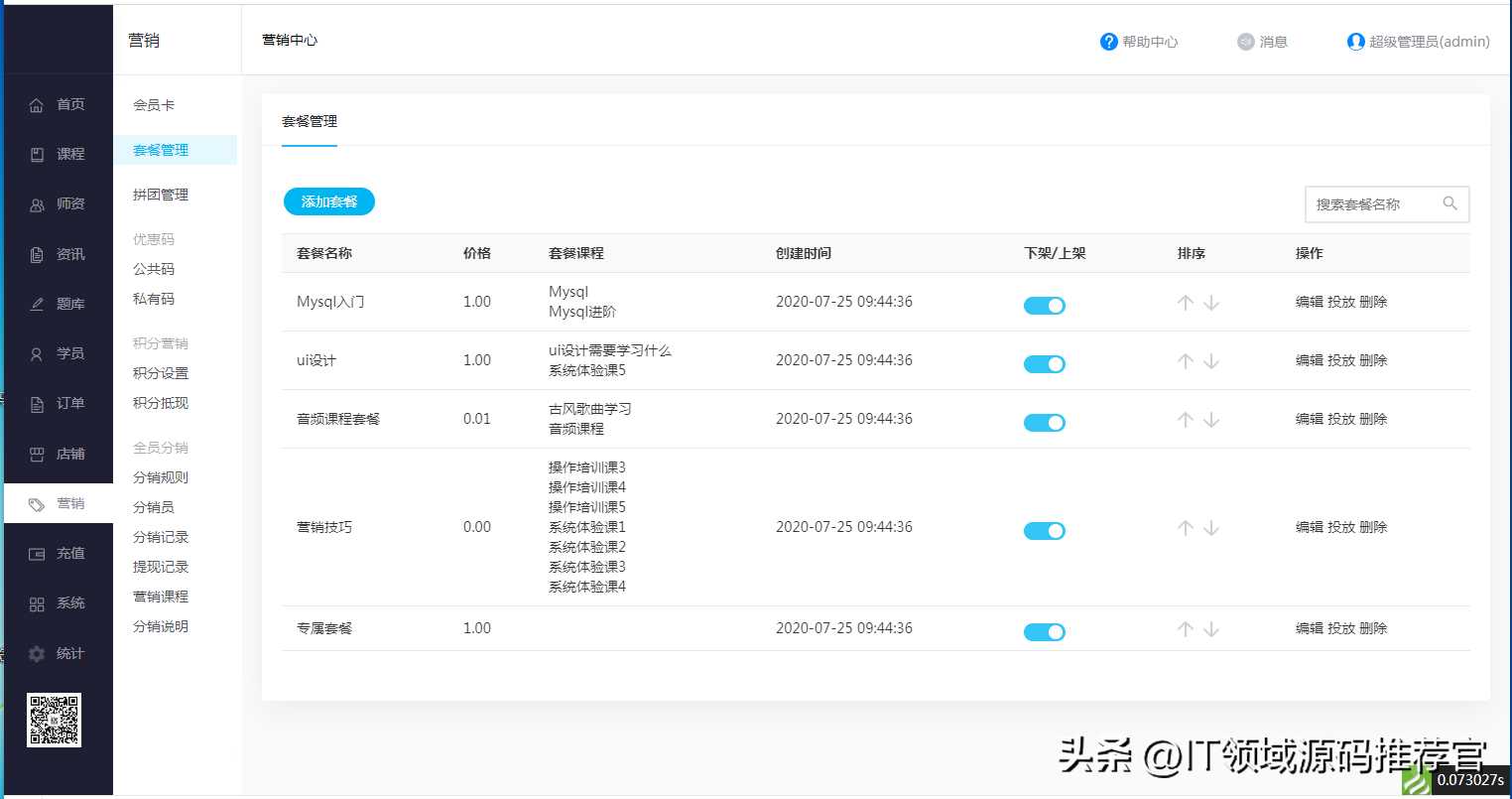Click 删除 for ui设计 row
The height and width of the screenshot is (799, 1512).
click(x=1373, y=360)
